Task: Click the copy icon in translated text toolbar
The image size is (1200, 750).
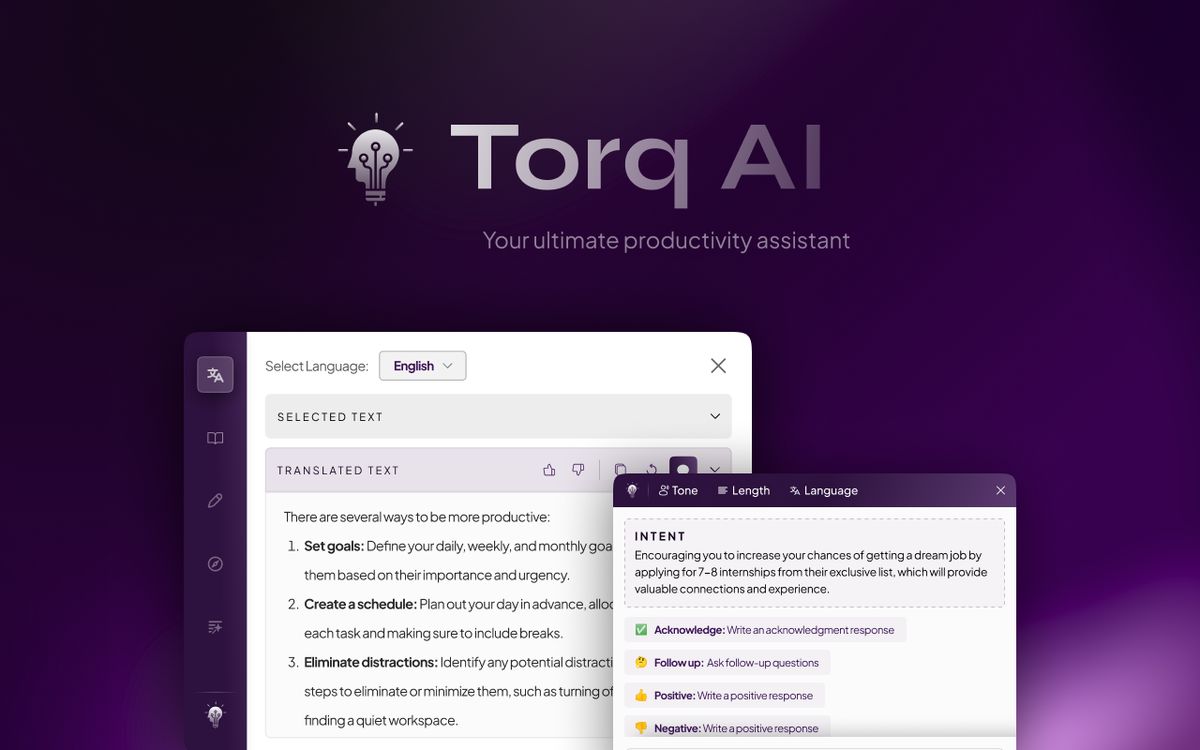Action: click(x=620, y=469)
